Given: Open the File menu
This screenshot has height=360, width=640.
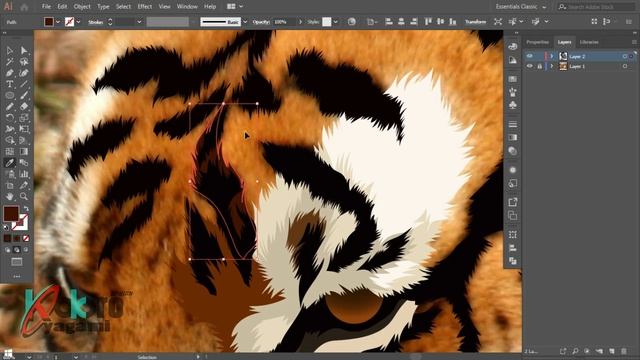Looking at the screenshot, I should [x=46, y=7].
